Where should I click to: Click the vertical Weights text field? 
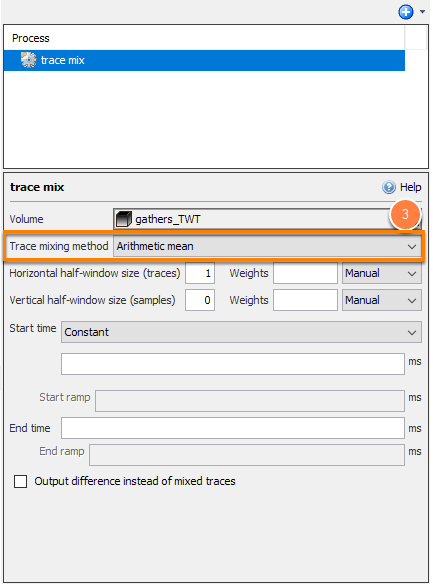pos(305,300)
